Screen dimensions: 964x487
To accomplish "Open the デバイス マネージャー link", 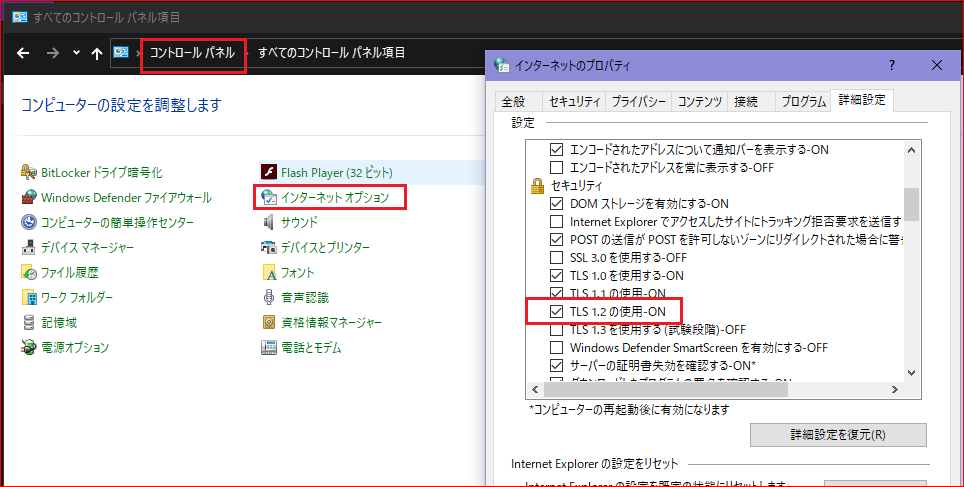I will tap(87, 247).
